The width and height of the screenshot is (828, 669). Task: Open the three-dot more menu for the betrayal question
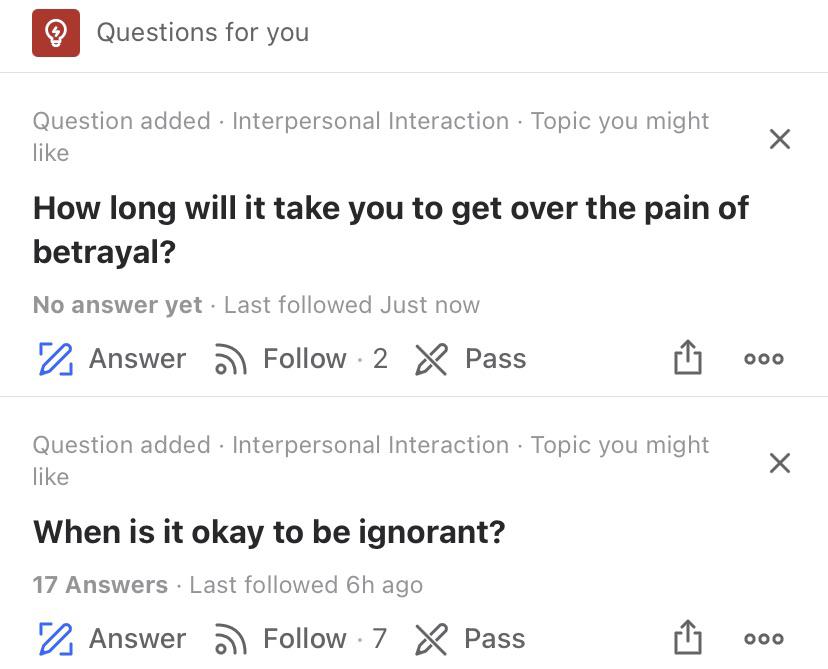click(763, 358)
